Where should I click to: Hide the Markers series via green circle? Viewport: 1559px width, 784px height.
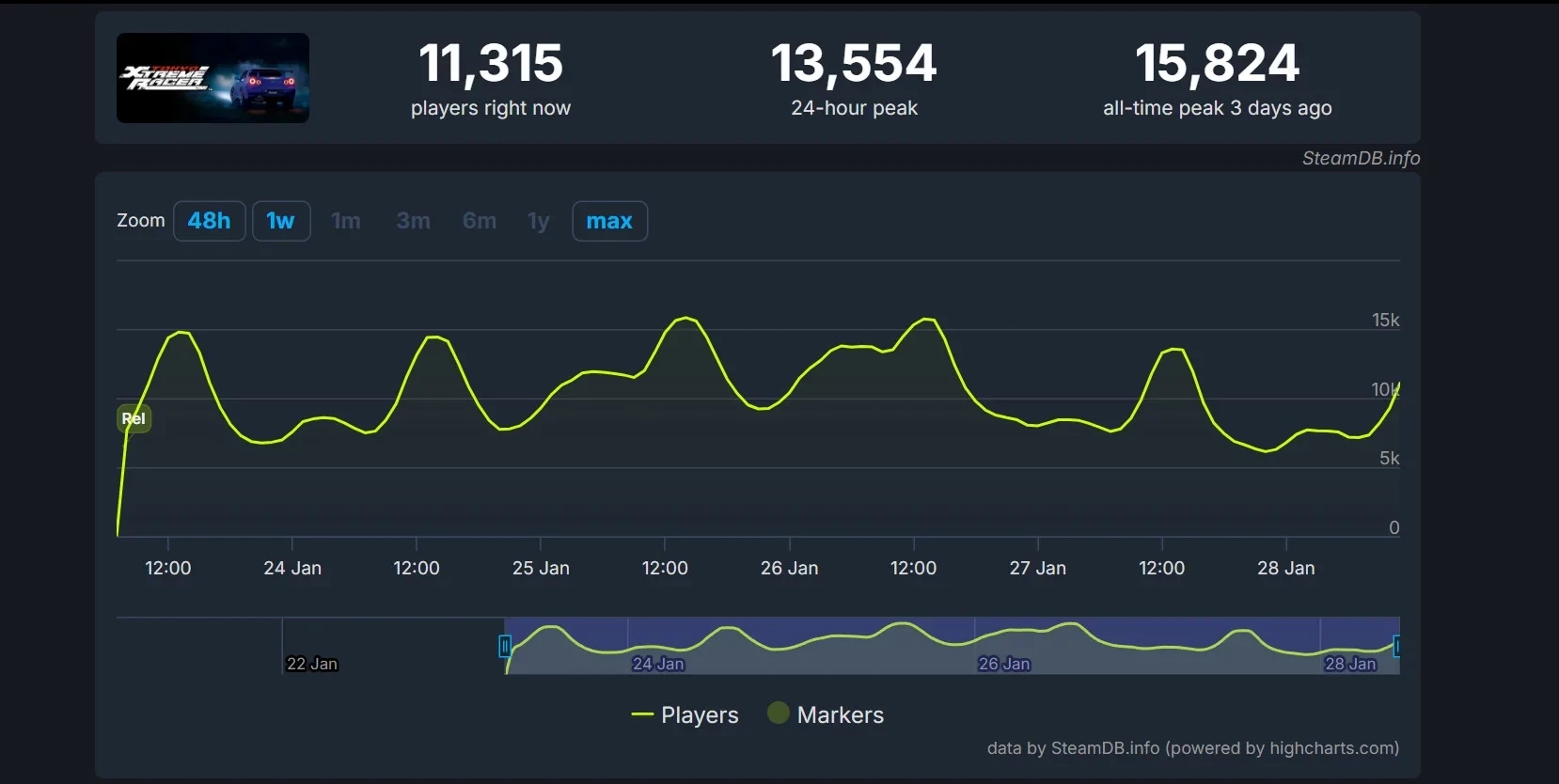click(778, 713)
